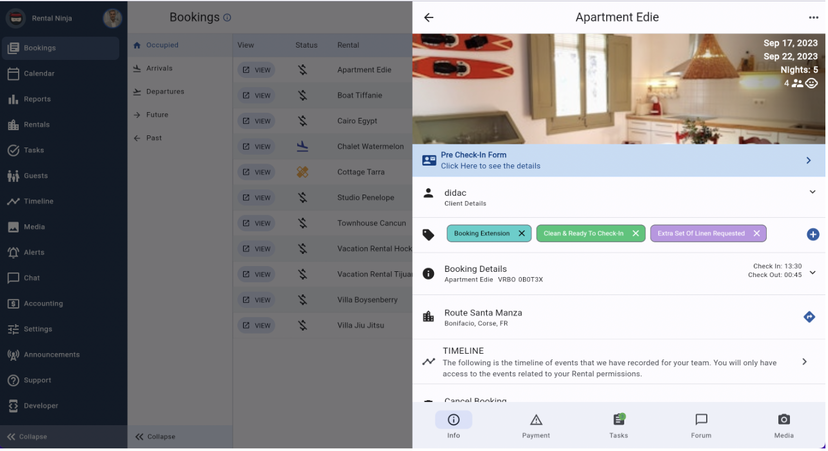Open Calendar in the left sidebar
The height and width of the screenshot is (451, 828).
click(39, 73)
